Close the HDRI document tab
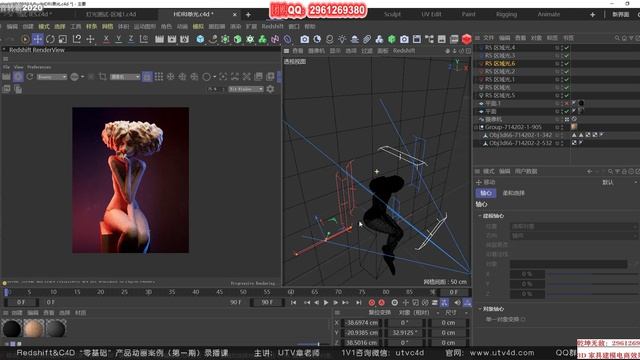The width and height of the screenshot is (640, 360). (235, 14)
